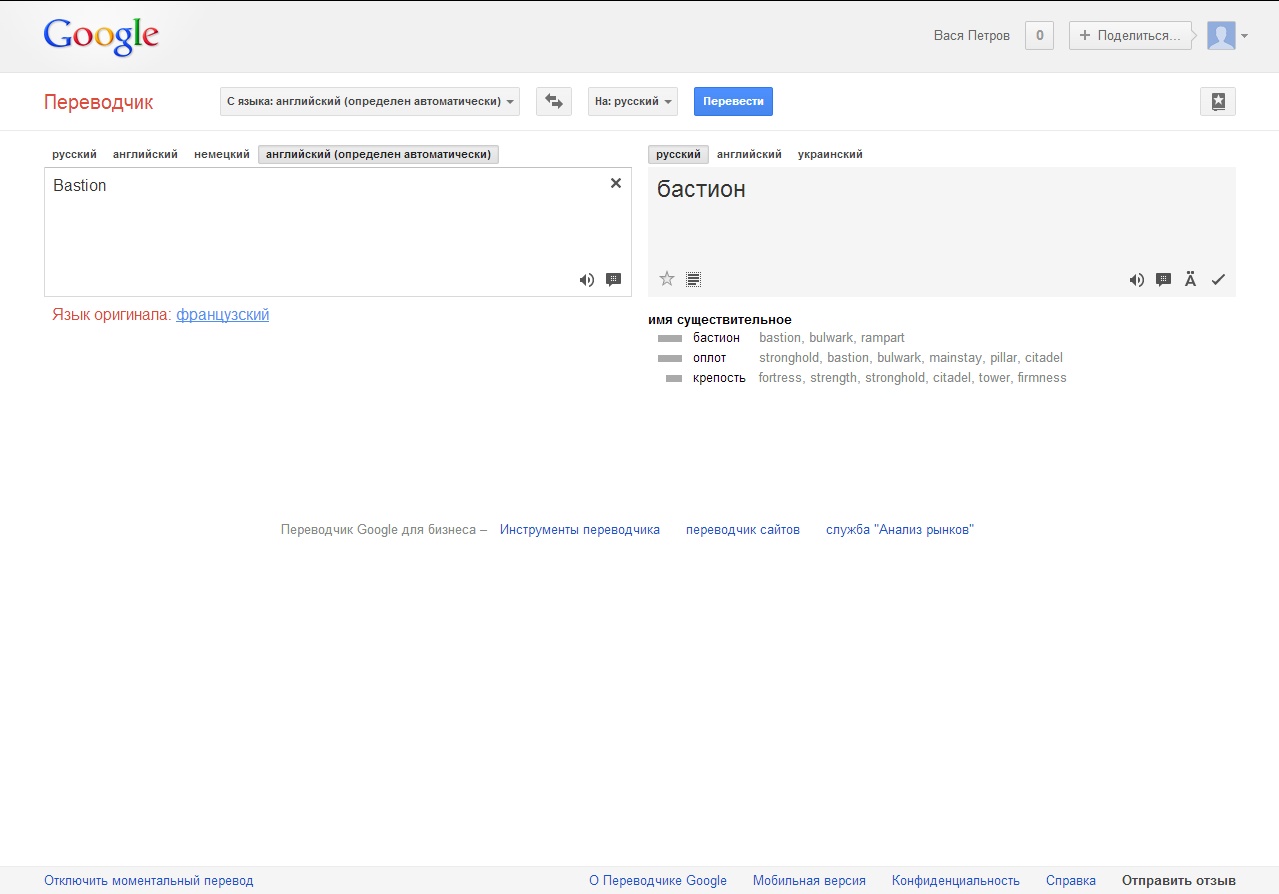This screenshot has width=1279, height=894.
Task: Click reverse translation mainstay
Action: 955,358
